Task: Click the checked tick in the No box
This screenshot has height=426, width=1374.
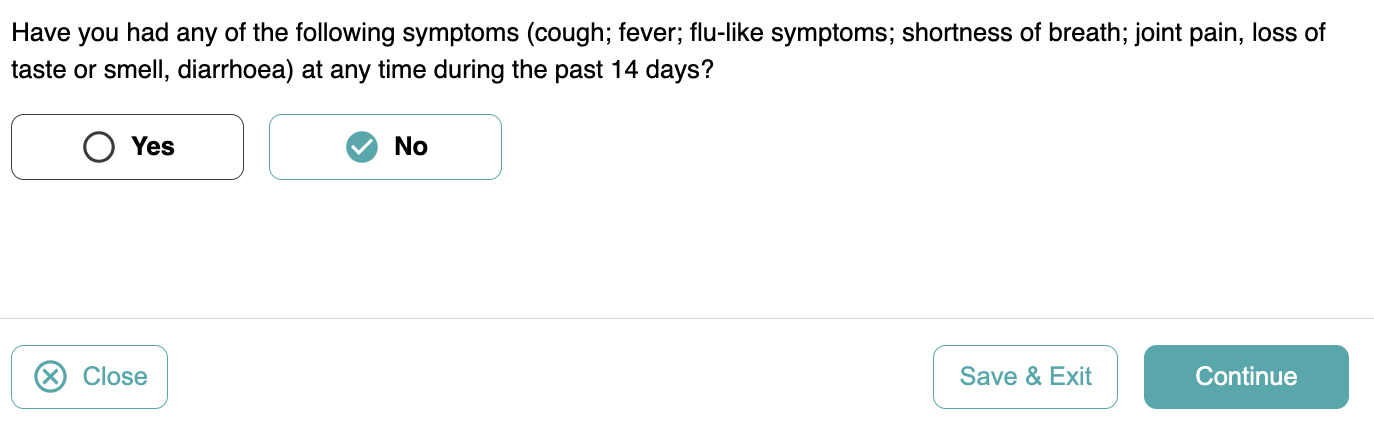Action: click(361, 147)
